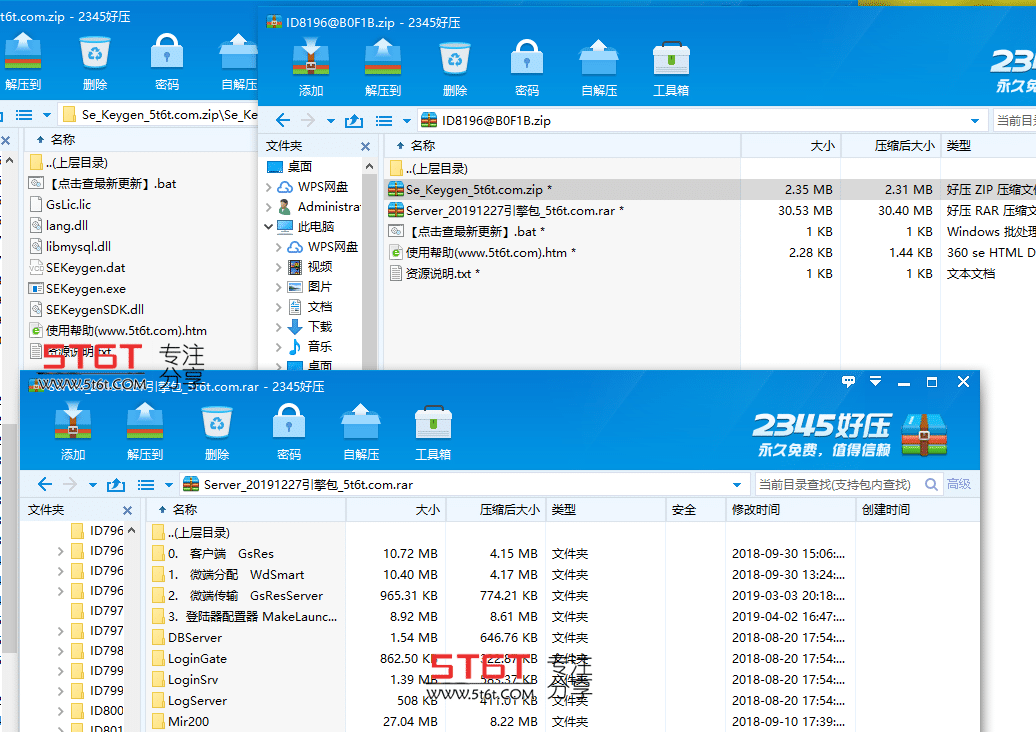Open 工具箱 in Server rar window
The height and width of the screenshot is (732, 1036).
(x=433, y=422)
